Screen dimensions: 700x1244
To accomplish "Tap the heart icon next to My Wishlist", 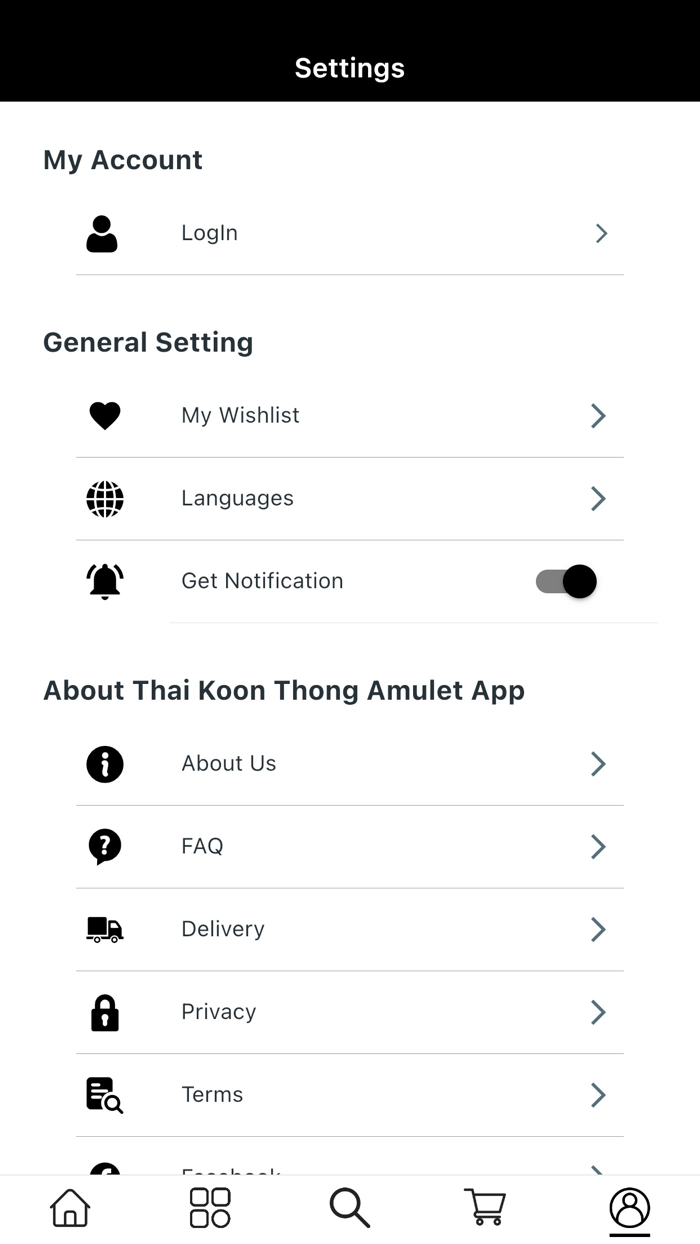I will 104,416.
